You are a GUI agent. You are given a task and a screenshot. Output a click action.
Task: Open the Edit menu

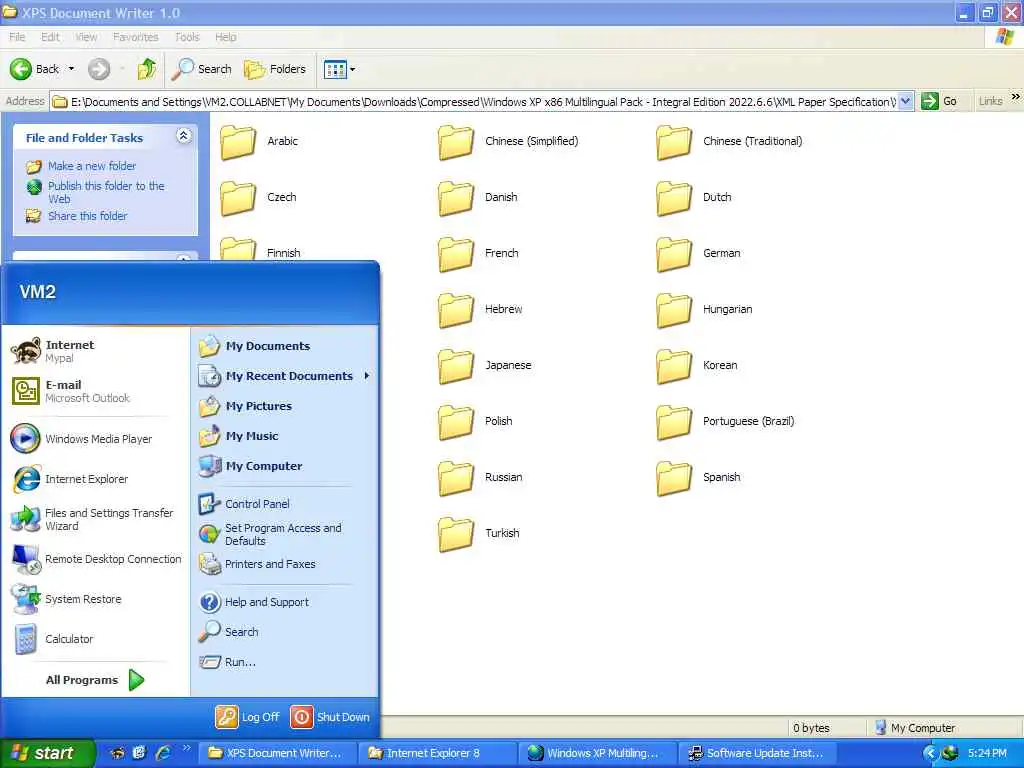tap(50, 37)
